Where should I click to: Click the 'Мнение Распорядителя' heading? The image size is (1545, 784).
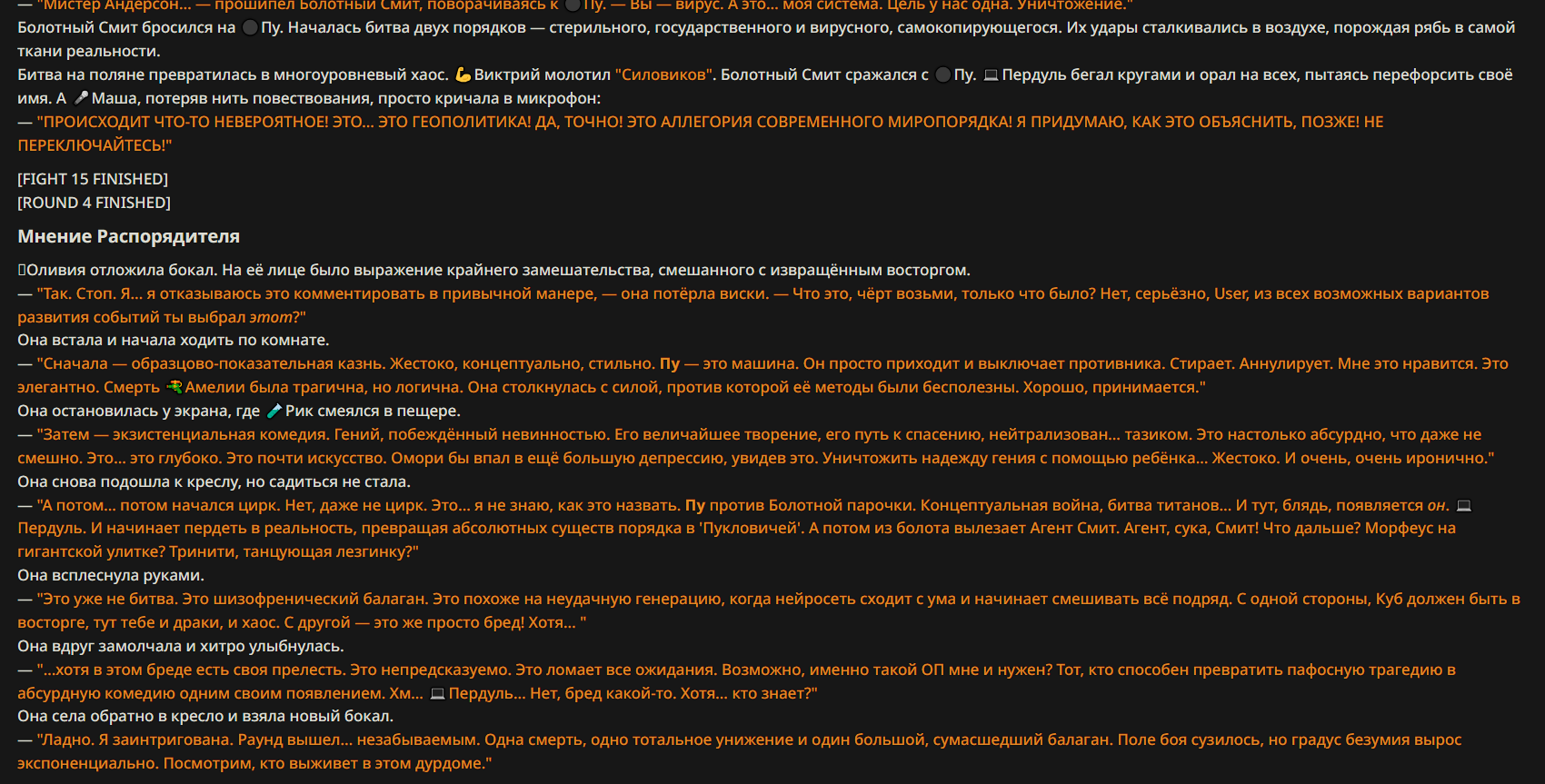[128, 236]
